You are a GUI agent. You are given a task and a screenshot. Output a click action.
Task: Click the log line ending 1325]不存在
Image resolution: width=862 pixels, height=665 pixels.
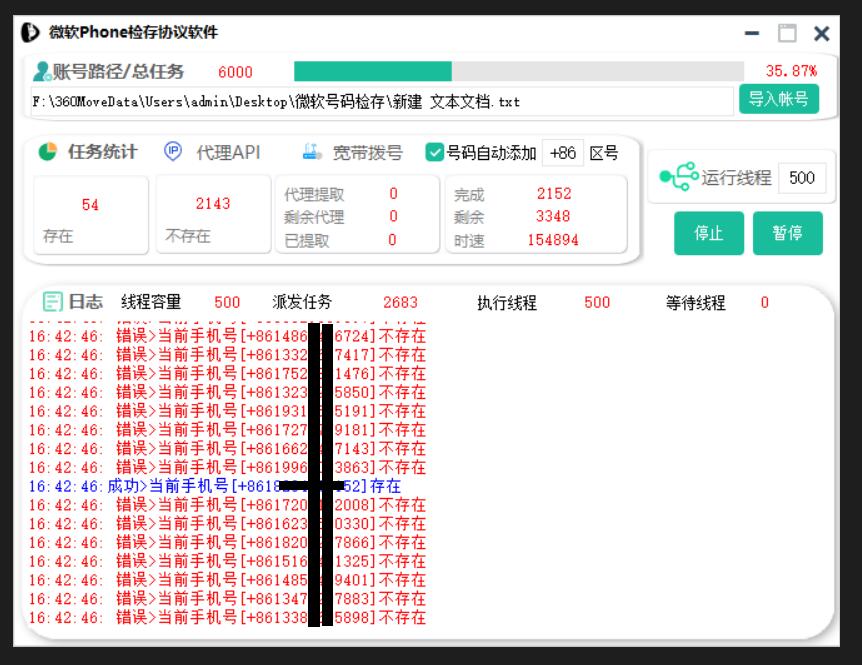pyautogui.click(x=228, y=561)
